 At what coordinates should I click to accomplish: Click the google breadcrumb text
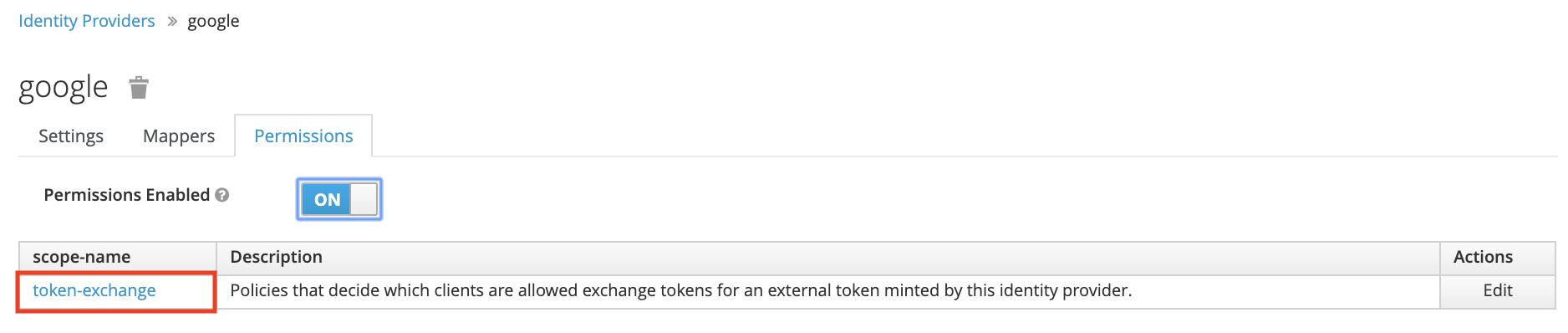coord(213,21)
